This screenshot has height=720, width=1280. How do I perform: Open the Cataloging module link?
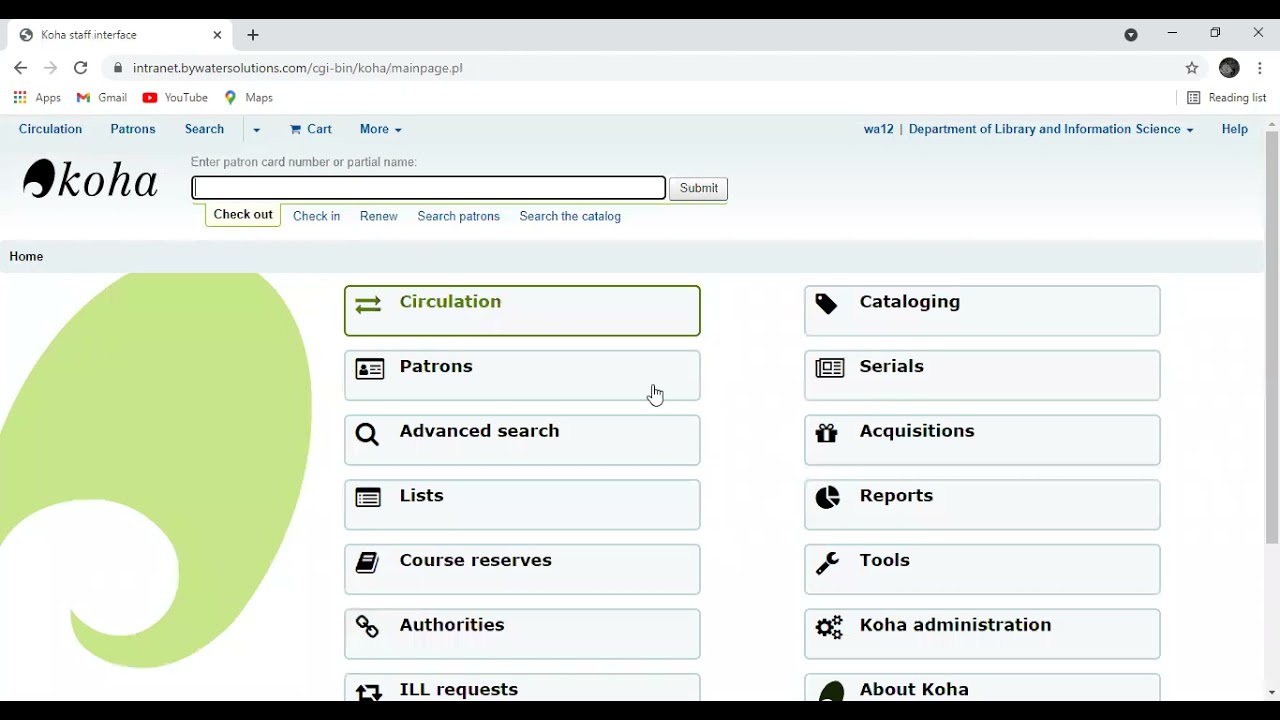[x=982, y=311]
